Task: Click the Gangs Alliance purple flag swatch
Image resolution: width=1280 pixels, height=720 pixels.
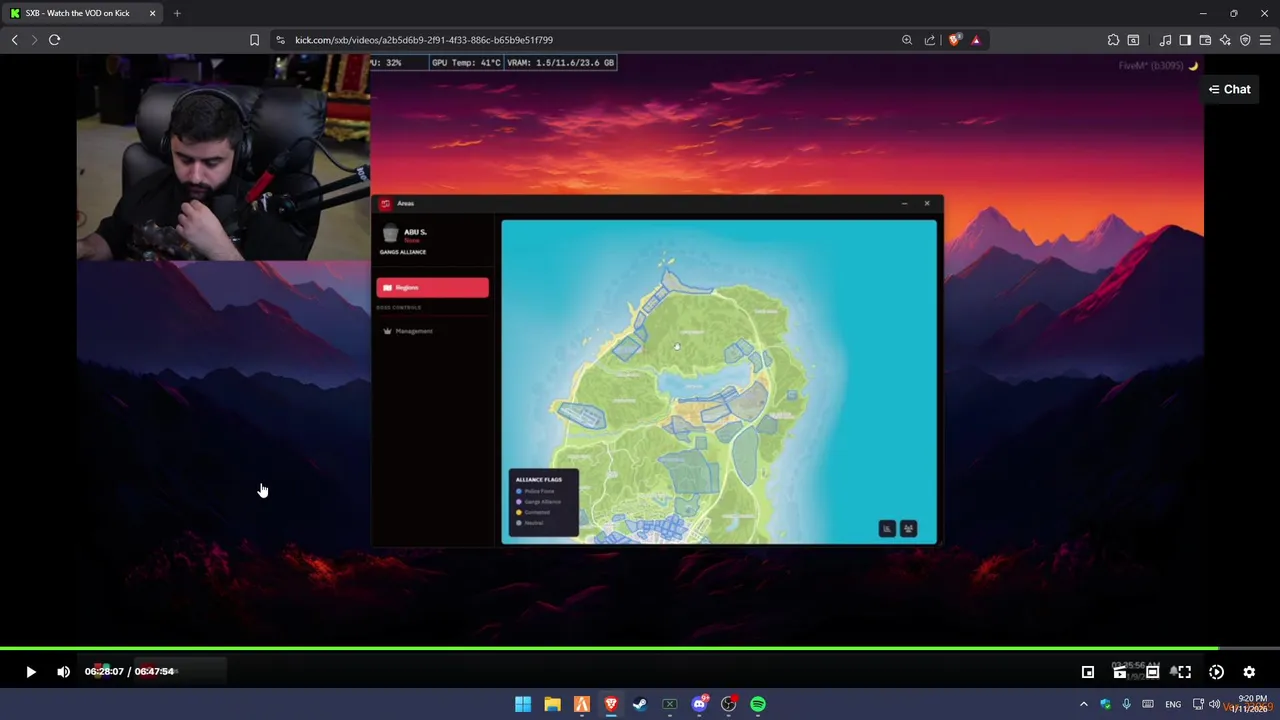Action: pos(518,501)
